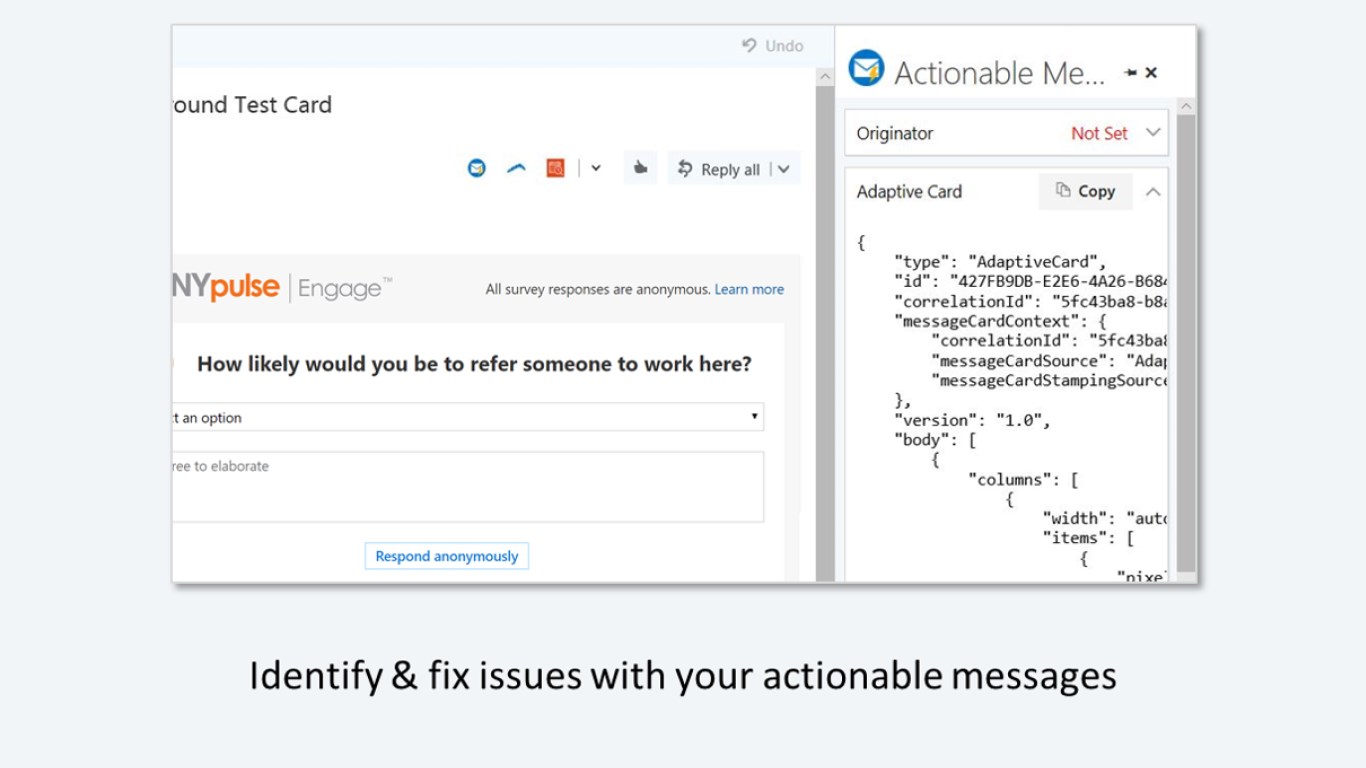
Task: Click the blue arc add-in icon
Action: 516,169
